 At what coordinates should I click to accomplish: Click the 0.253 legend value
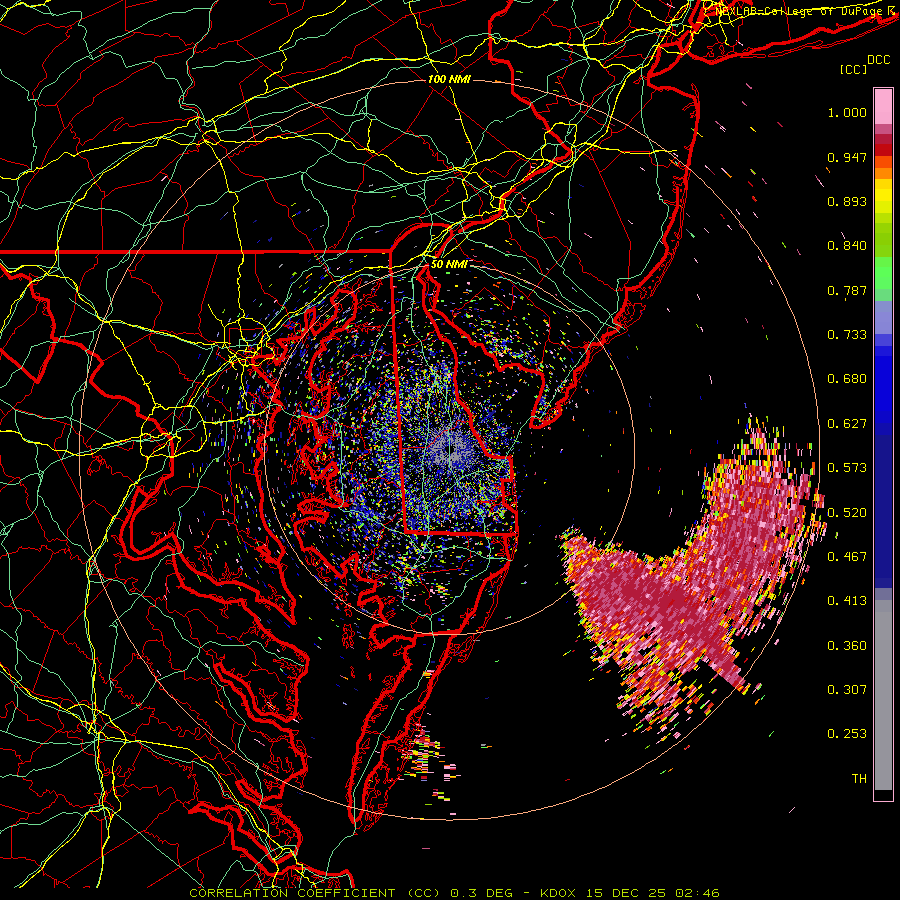[847, 734]
